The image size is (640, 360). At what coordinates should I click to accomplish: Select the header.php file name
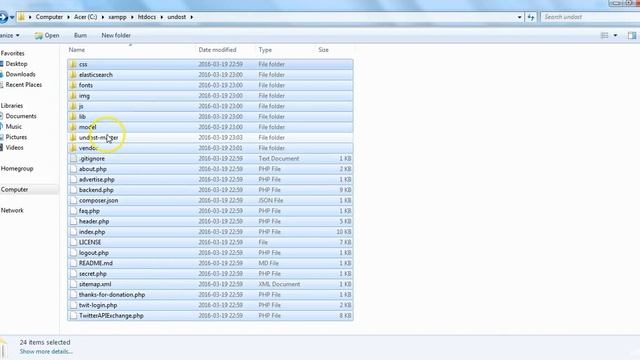pyautogui.click(x=94, y=222)
